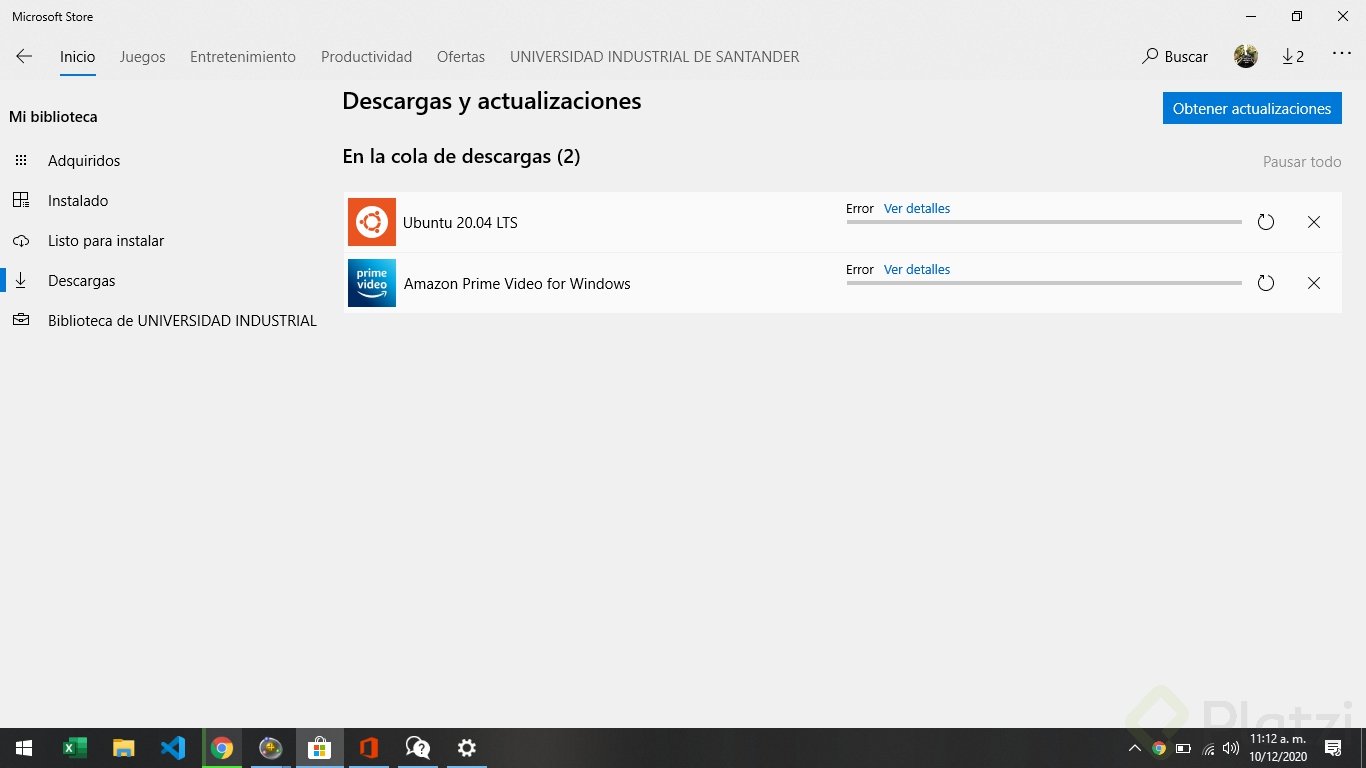The height and width of the screenshot is (768, 1366).
Task: Click the Ubuntu download progress bar
Action: [1044, 222]
